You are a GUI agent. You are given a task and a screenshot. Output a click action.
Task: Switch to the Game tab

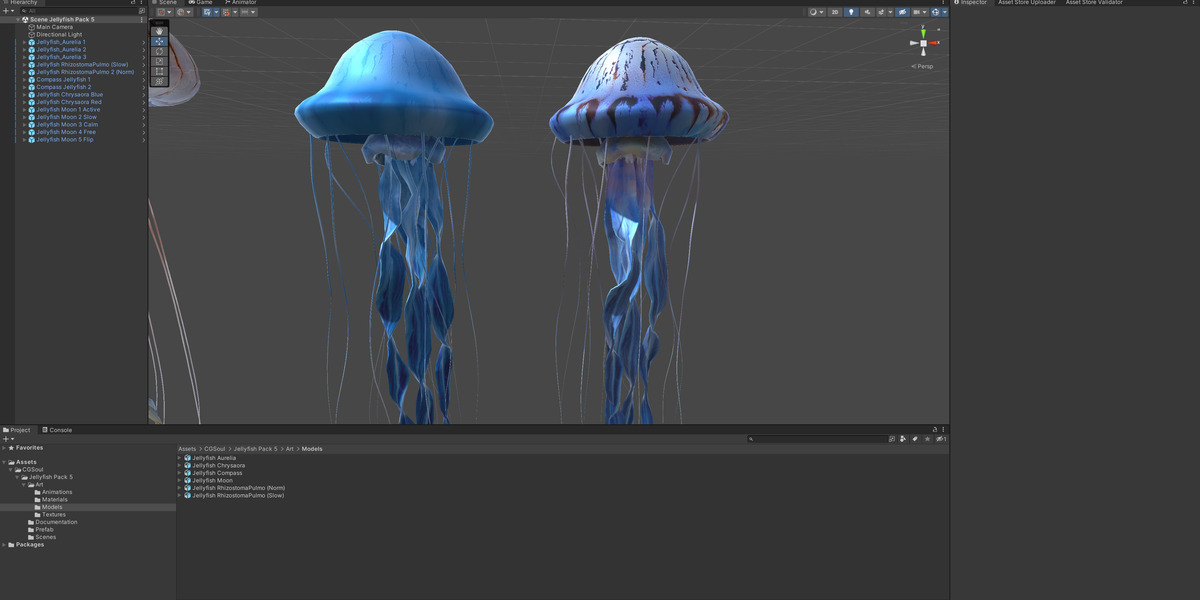click(200, 3)
